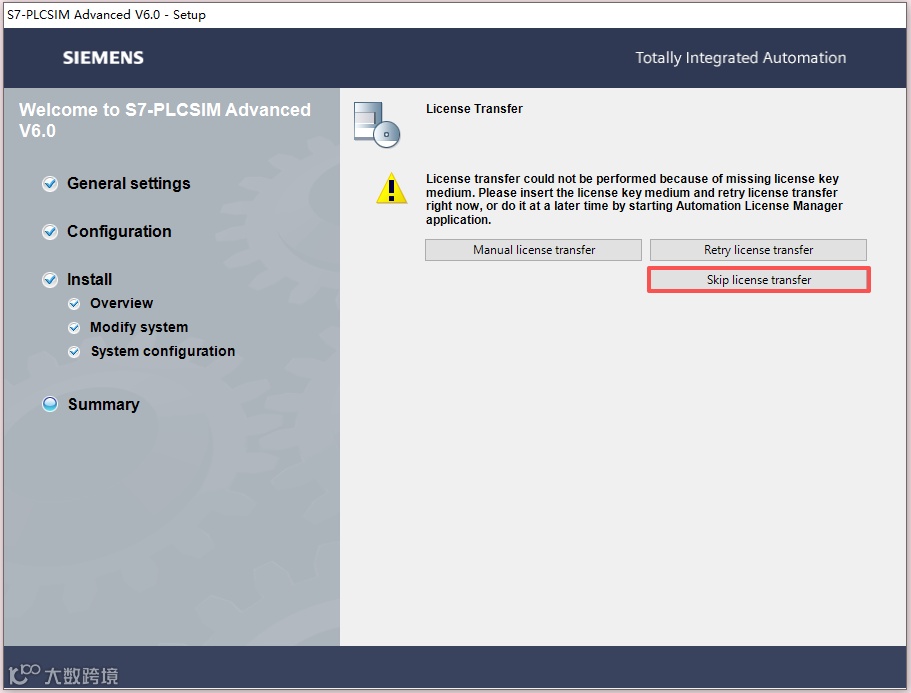
Task: Click the license transfer computer-disc icon
Action: click(x=376, y=125)
